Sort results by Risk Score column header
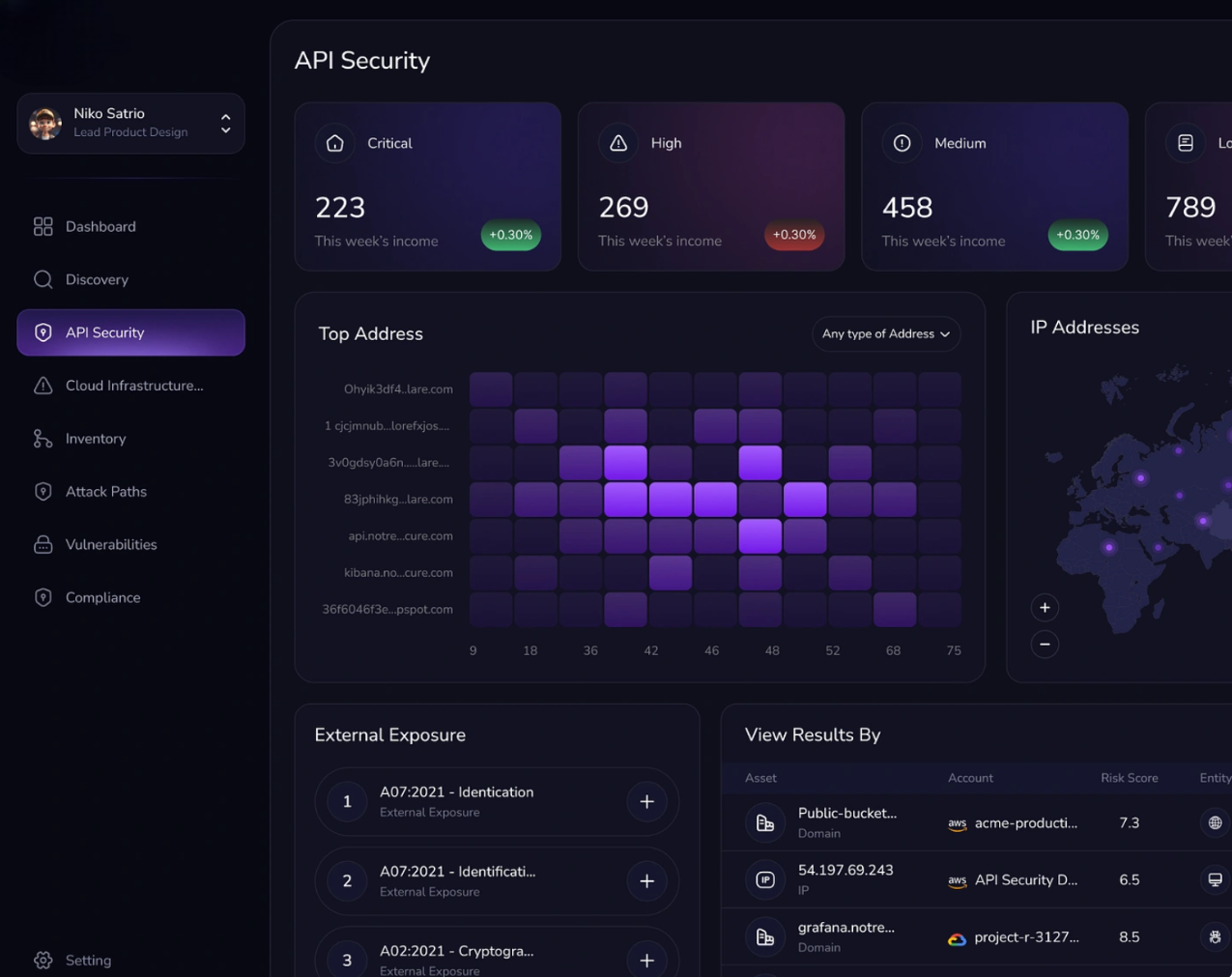1232x977 pixels. click(1129, 778)
